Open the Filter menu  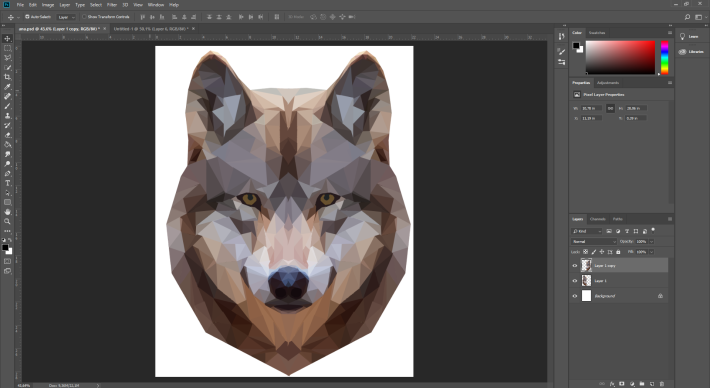112,5
